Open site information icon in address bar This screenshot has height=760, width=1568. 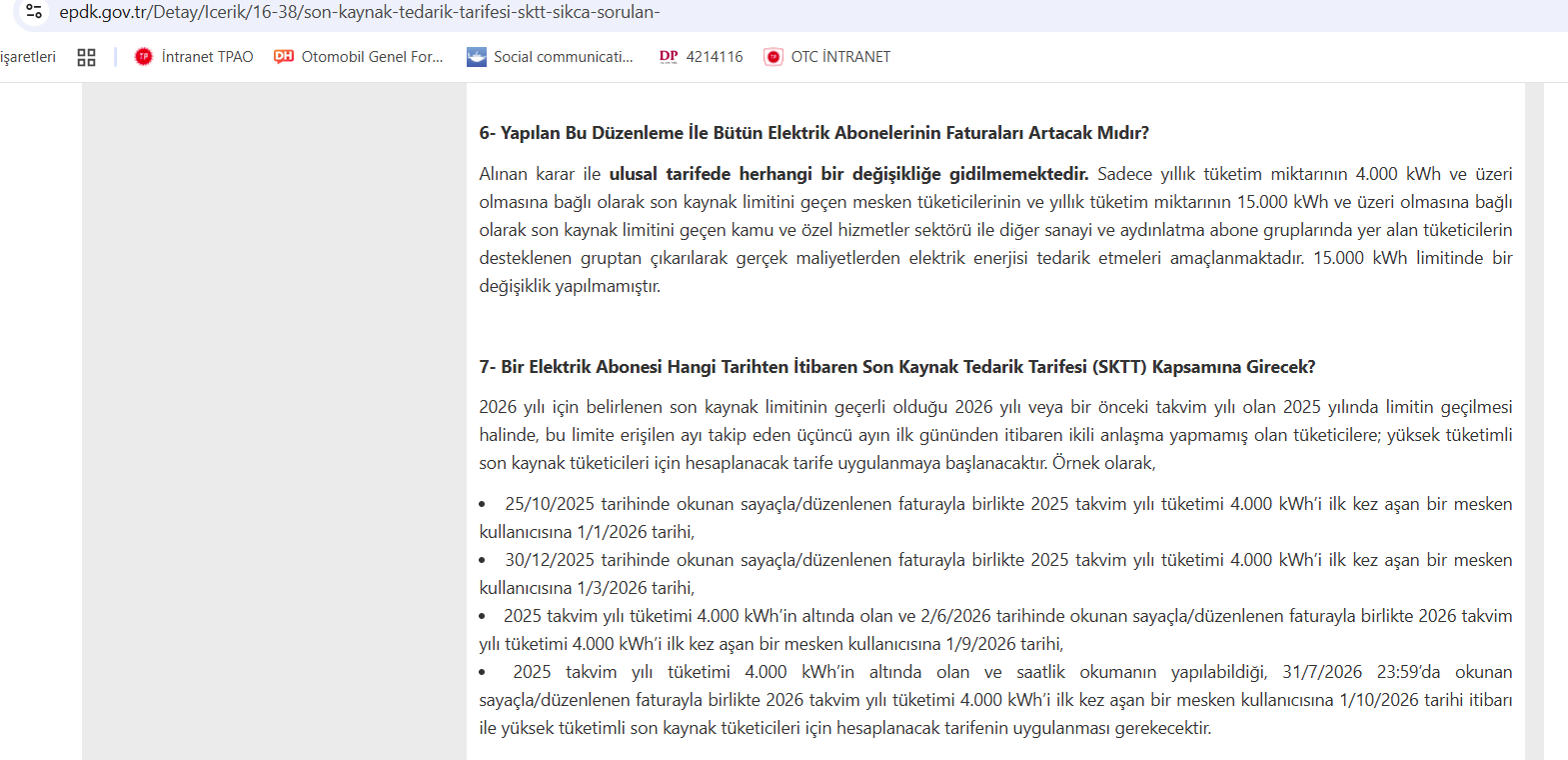[x=34, y=11]
